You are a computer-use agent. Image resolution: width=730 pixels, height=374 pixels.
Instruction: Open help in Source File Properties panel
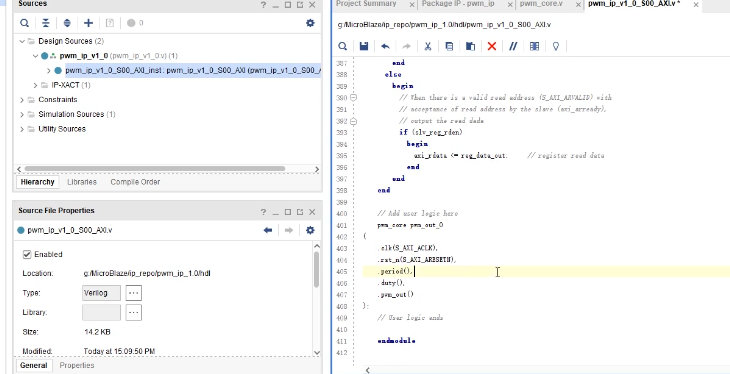[264, 212]
